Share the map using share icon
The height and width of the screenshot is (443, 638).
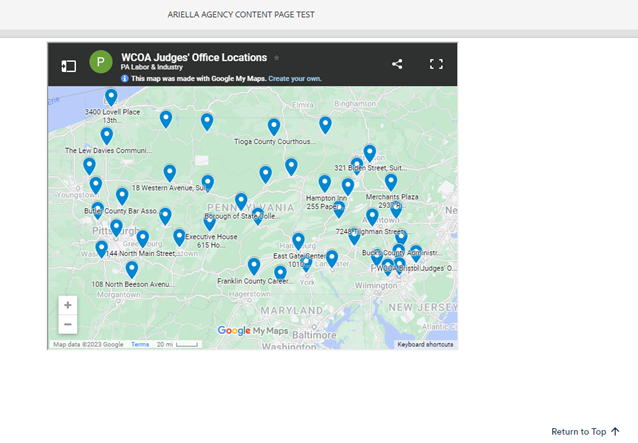[397, 64]
